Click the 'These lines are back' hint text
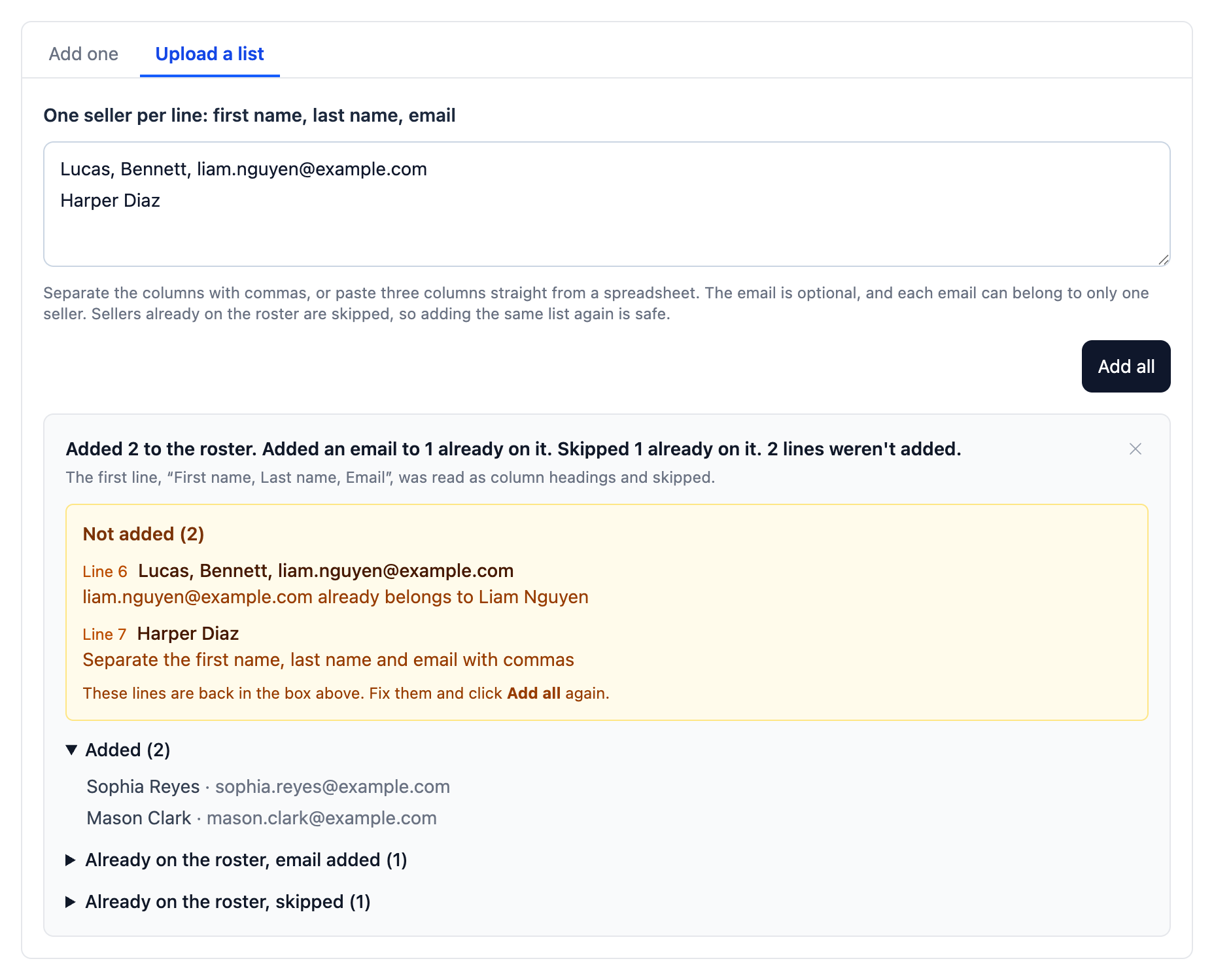The width and height of the screenshot is (1214, 980). point(346,693)
